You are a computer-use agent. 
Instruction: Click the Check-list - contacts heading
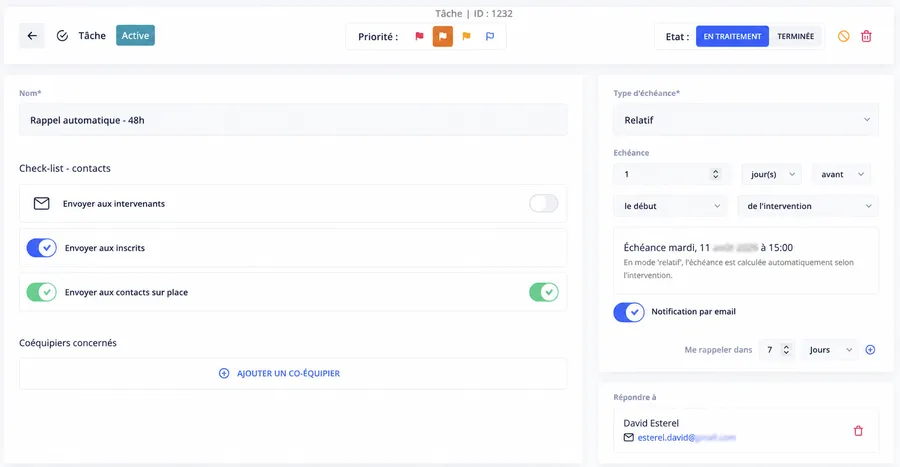[65, 168]
